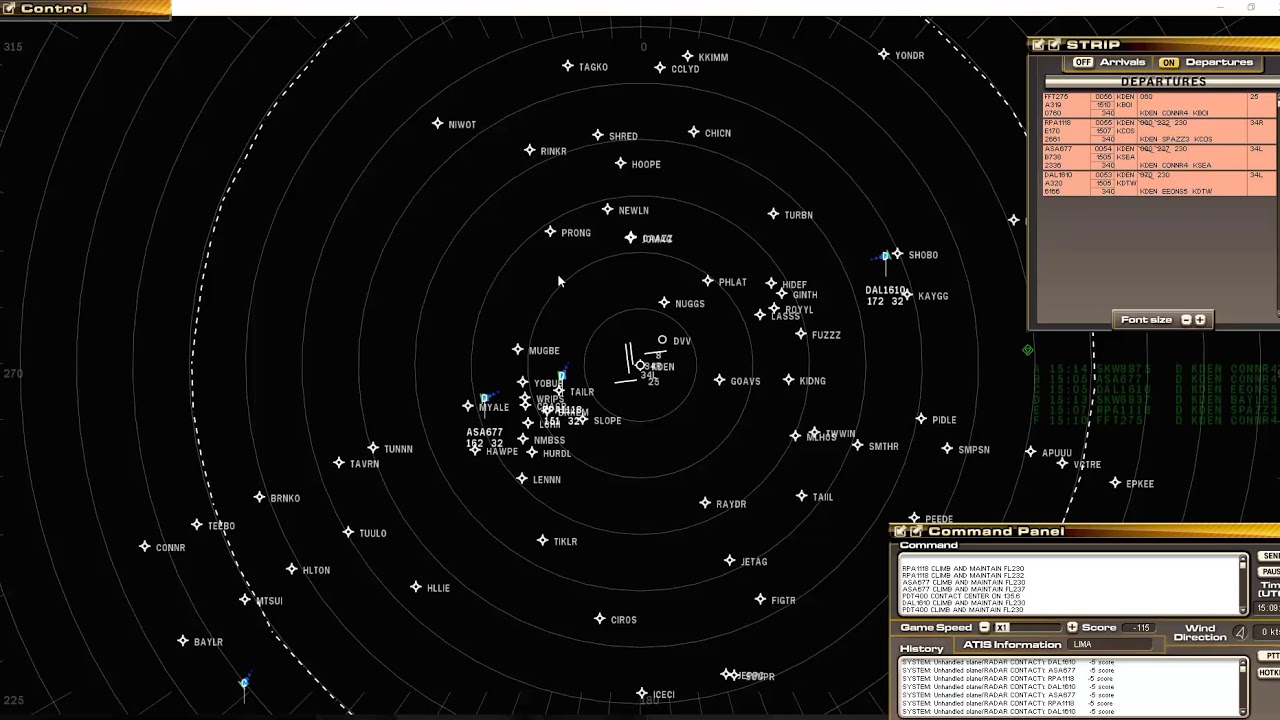Click the NUGGS waypoint marker

tap(665, 303)
